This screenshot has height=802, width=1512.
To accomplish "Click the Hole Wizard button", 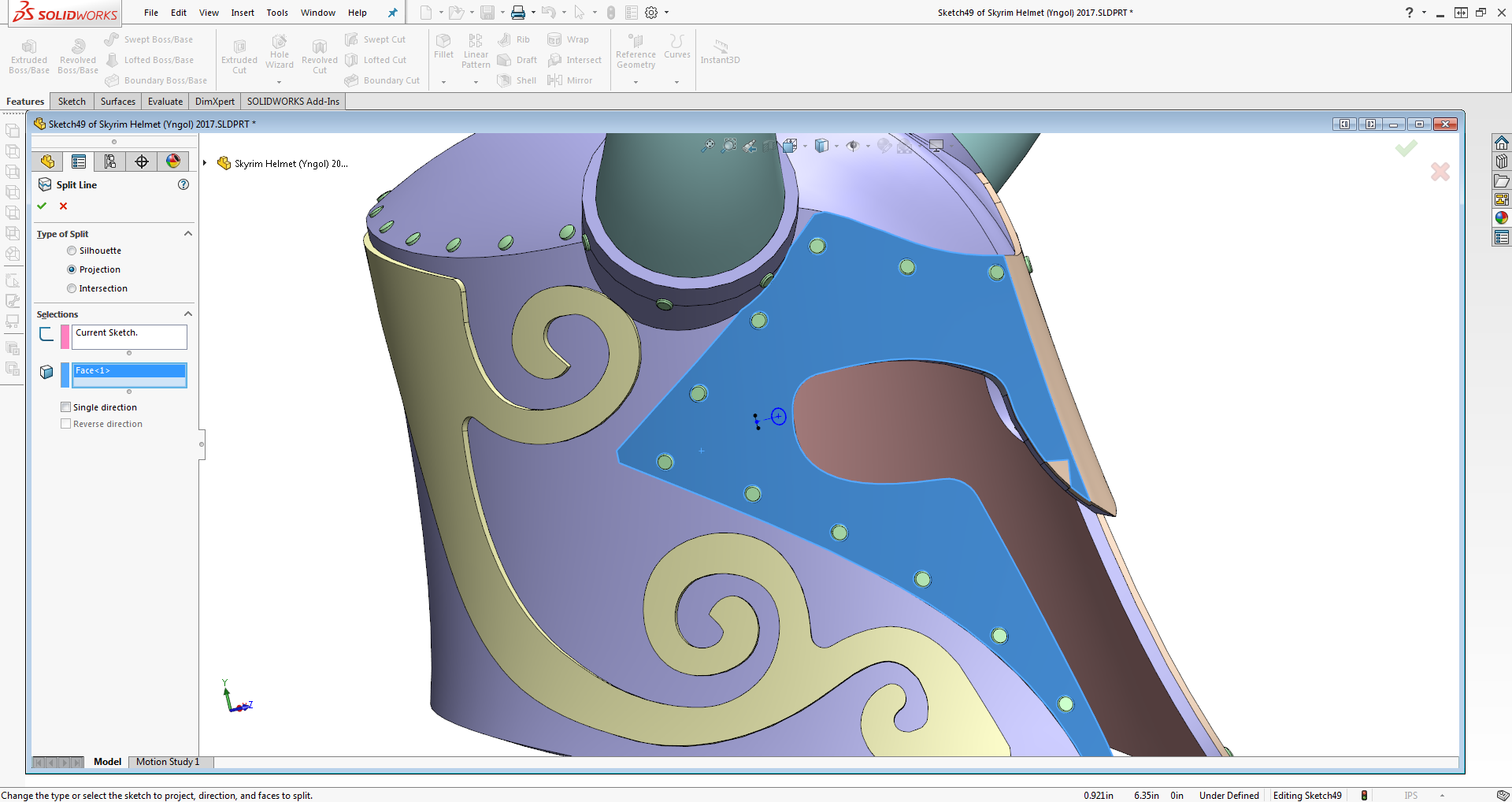I will [x=280, y=52].
